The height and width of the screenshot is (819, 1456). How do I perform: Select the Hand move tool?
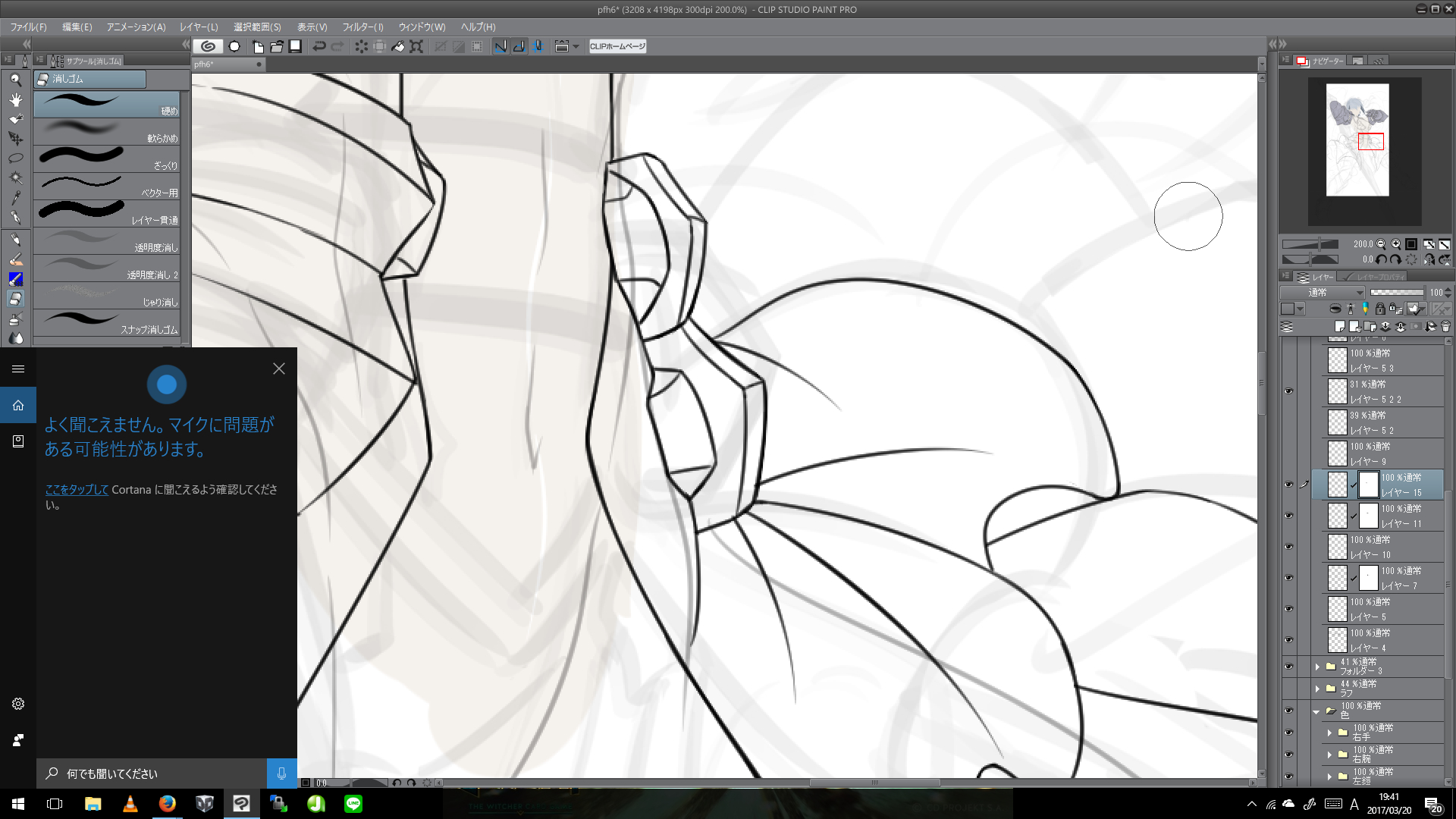pyautogui.click(x=15, y=99)
